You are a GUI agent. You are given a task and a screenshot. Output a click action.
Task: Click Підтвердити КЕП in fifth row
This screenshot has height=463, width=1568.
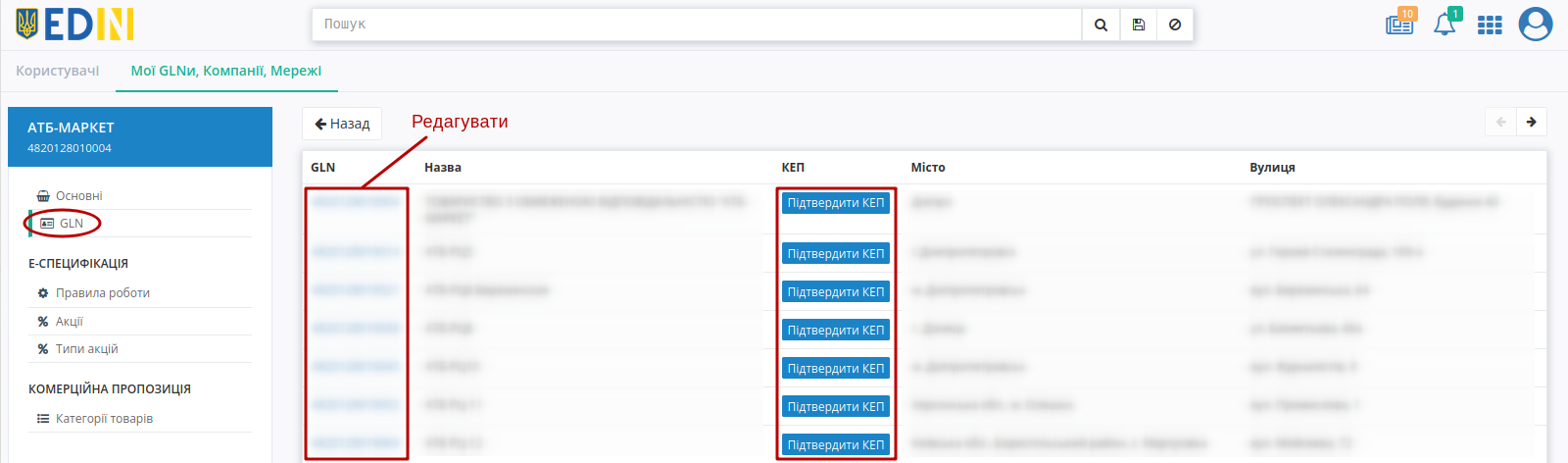(x=836, y=369)
